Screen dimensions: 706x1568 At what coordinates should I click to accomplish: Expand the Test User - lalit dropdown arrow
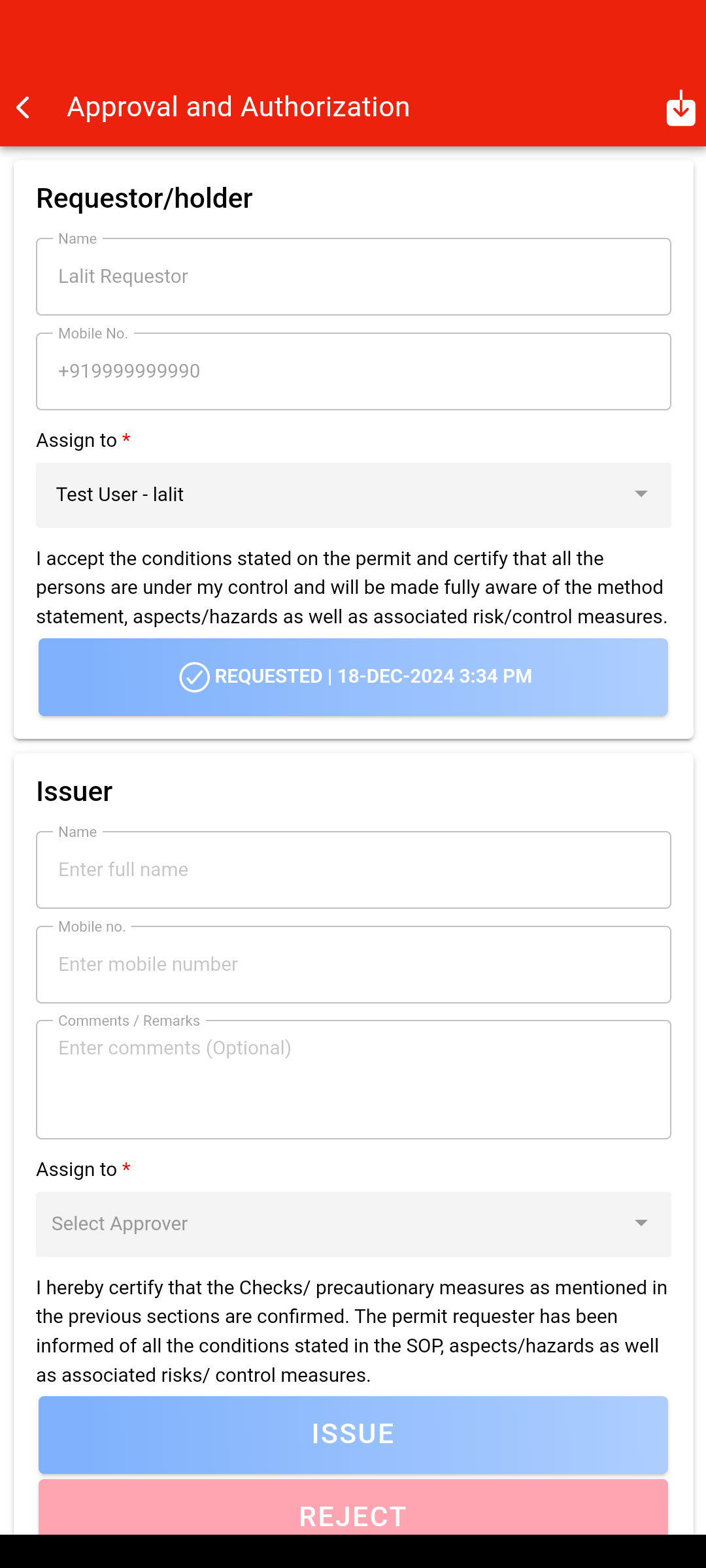(x=641, y=495)
